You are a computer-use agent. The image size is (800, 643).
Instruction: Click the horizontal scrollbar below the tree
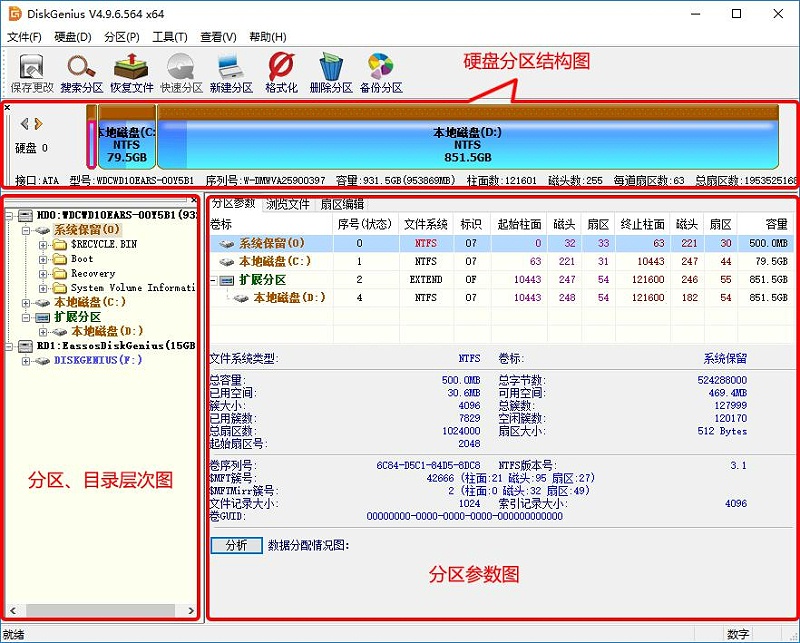pos(100,610)
